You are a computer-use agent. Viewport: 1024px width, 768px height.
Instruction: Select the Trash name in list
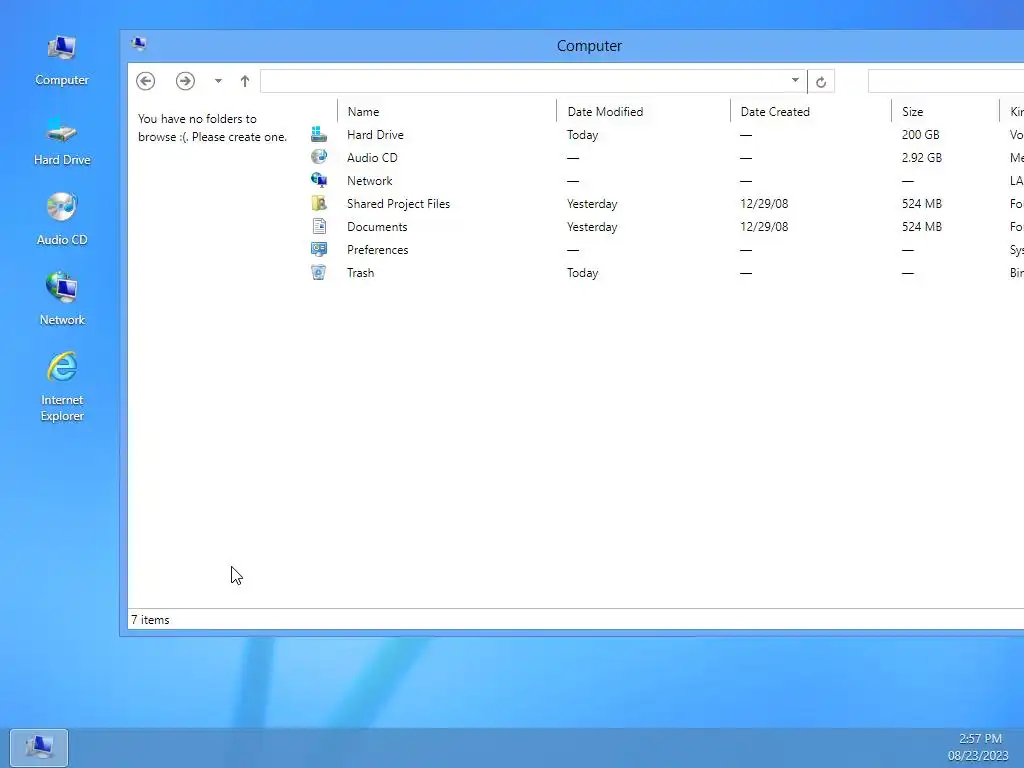[360, 272]
